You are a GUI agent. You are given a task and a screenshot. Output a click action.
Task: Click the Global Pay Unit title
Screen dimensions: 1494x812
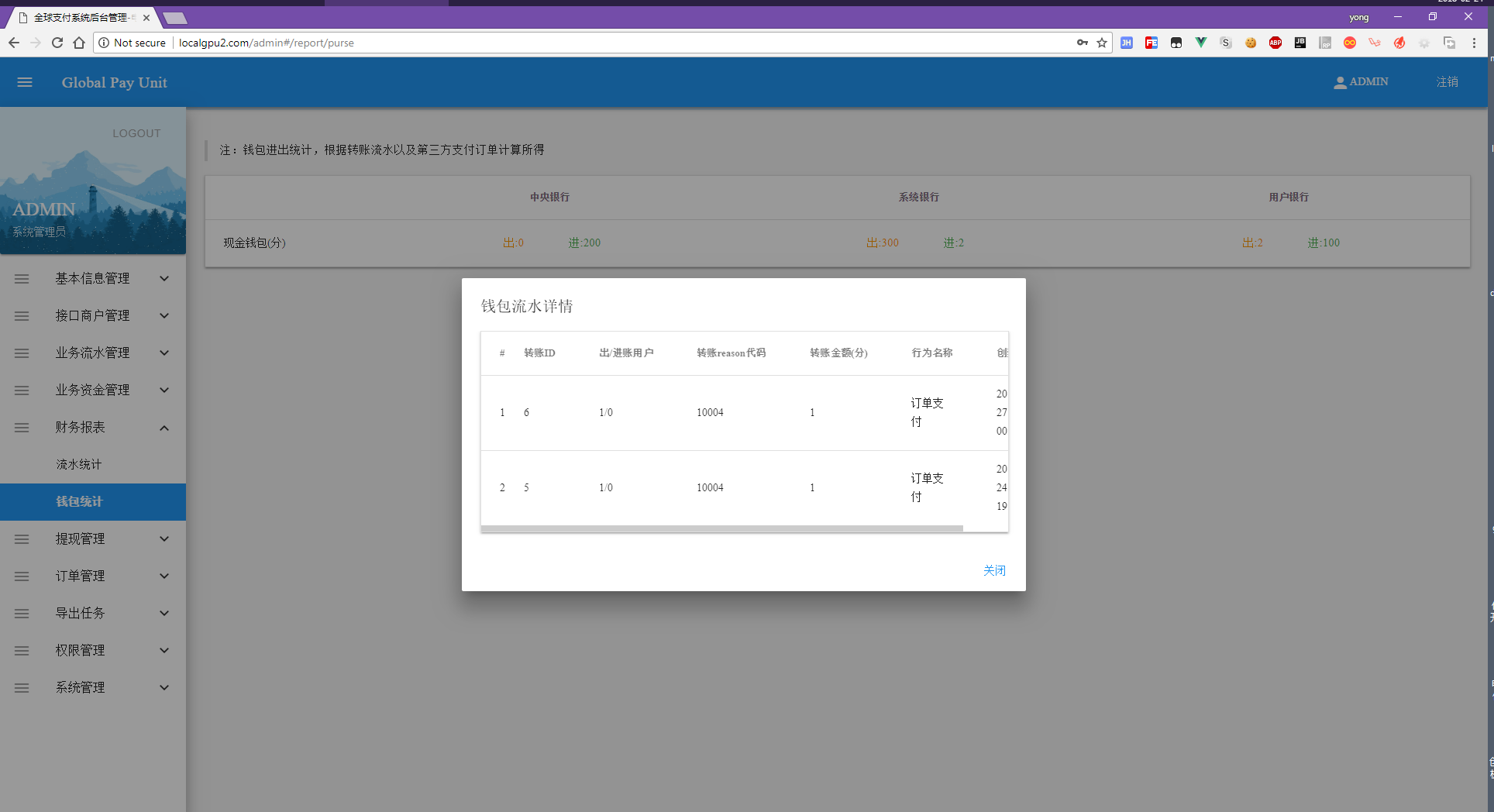point(115,82)
